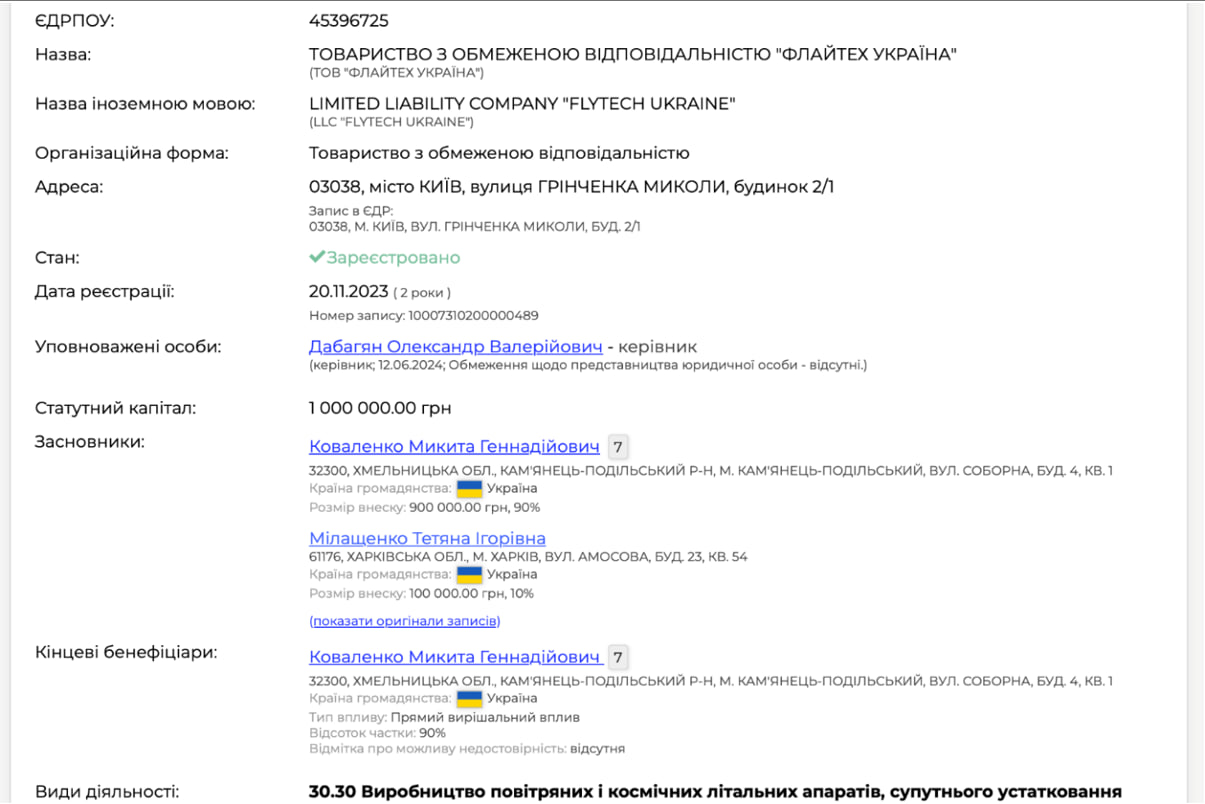Click the address on вулиця ГРІНЧЕНКА МИКОЛИ
The width and height of the screenshot is (1205, 804).
click(571, 187)
